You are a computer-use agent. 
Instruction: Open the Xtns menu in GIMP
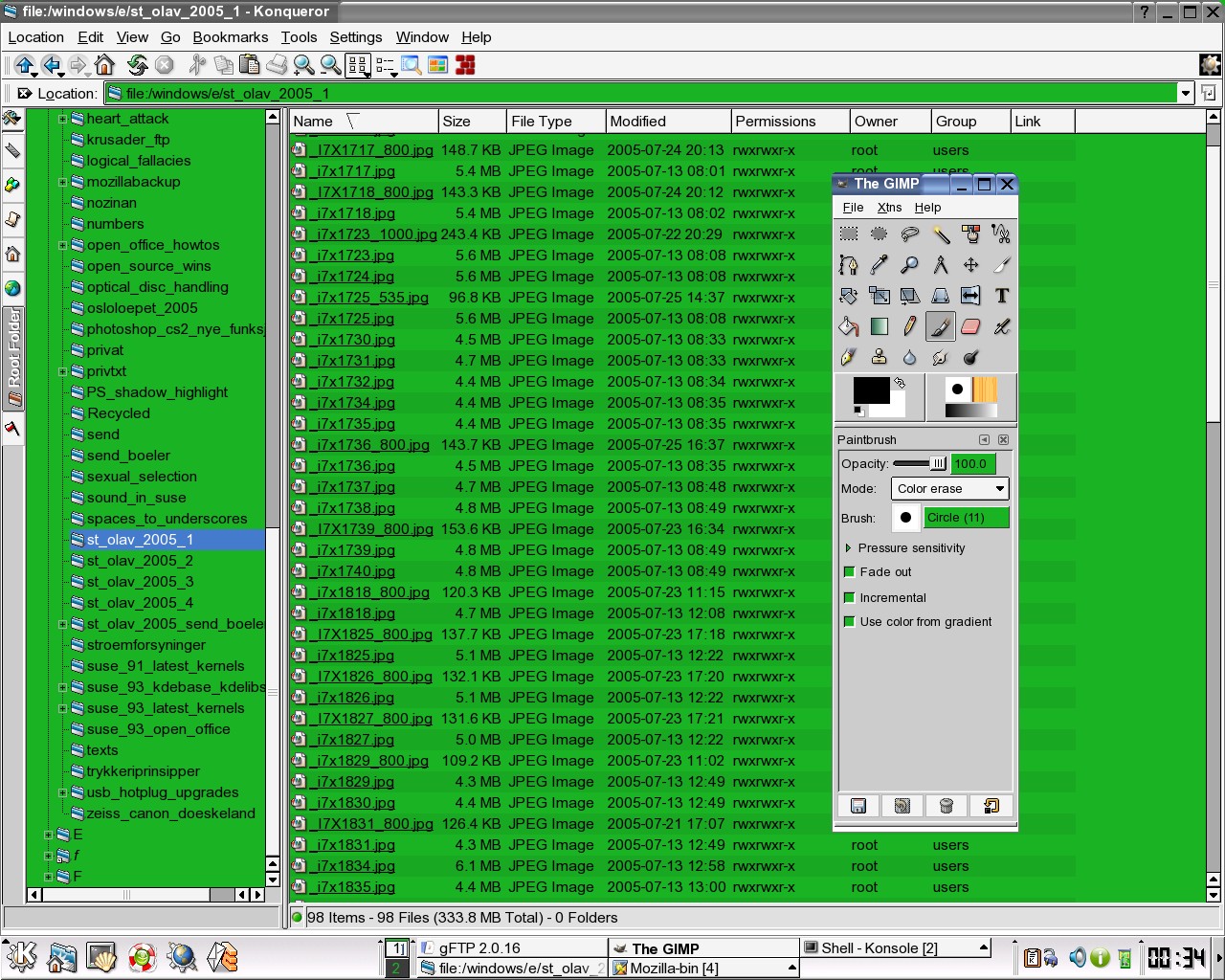[x=889, y=208]
